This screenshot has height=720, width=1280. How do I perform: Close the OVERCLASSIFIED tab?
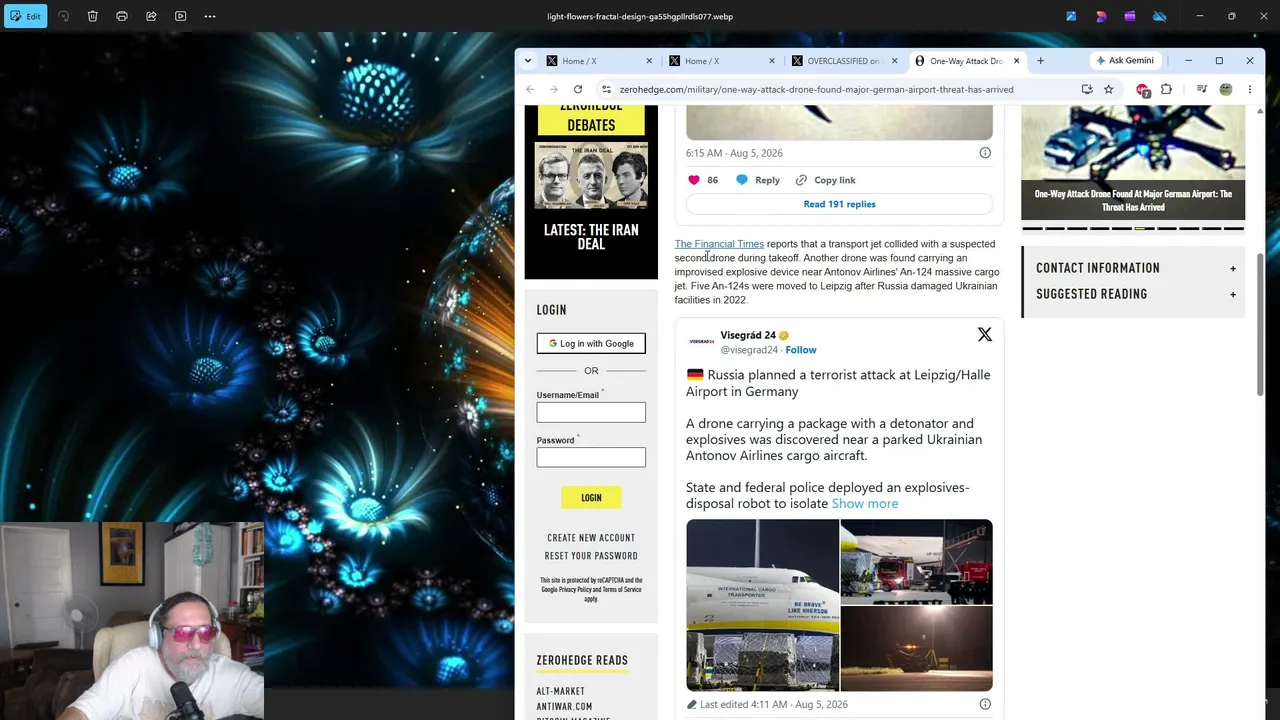click(x=894, y=61)
